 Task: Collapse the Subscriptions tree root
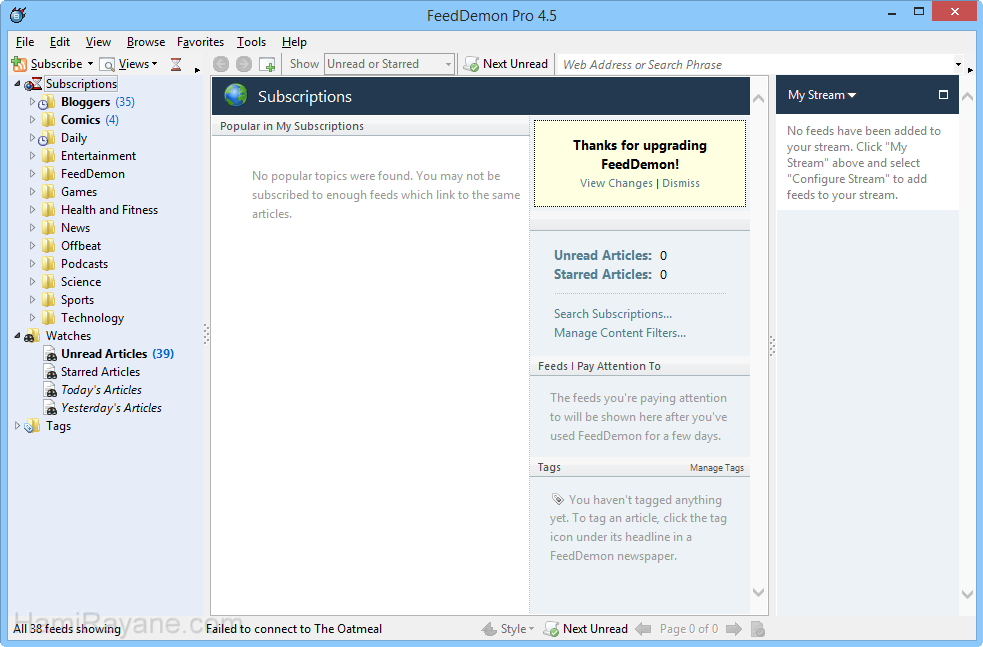(18, 84)
